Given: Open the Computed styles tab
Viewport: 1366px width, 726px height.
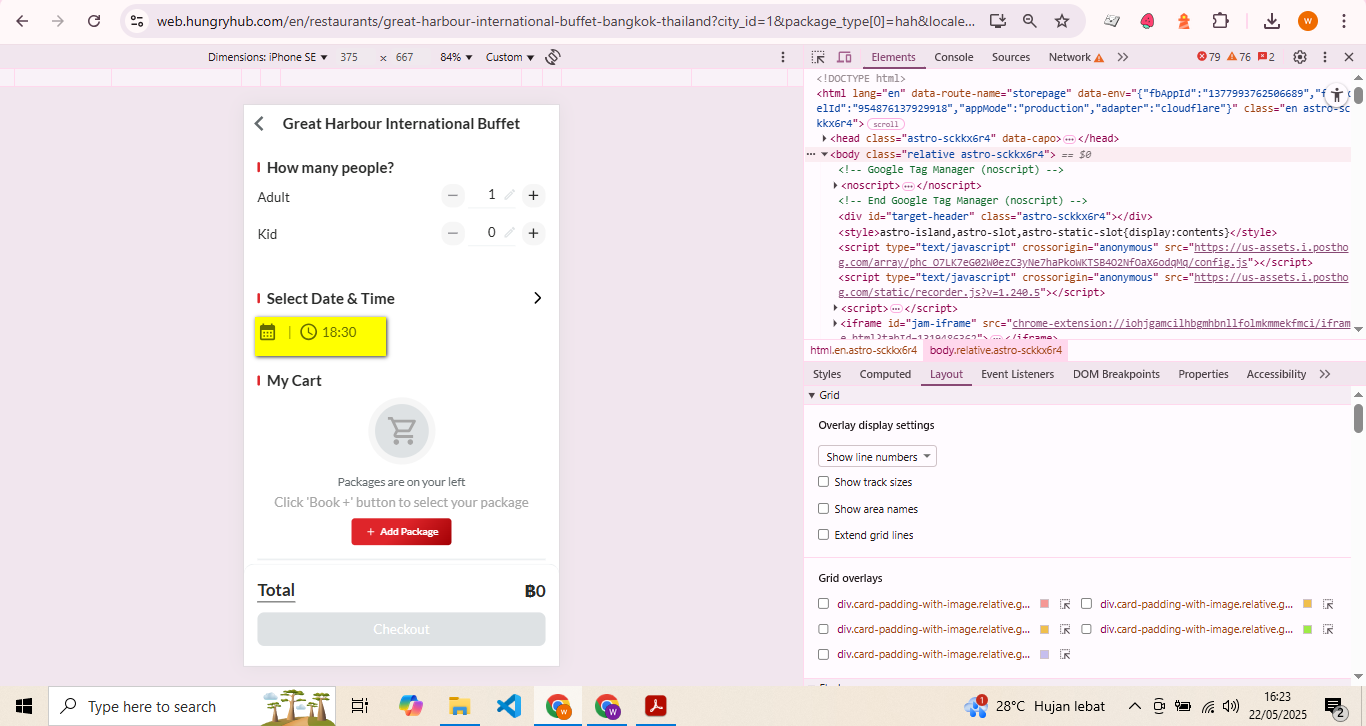Looking at the screenshot, I should [885, 374].
